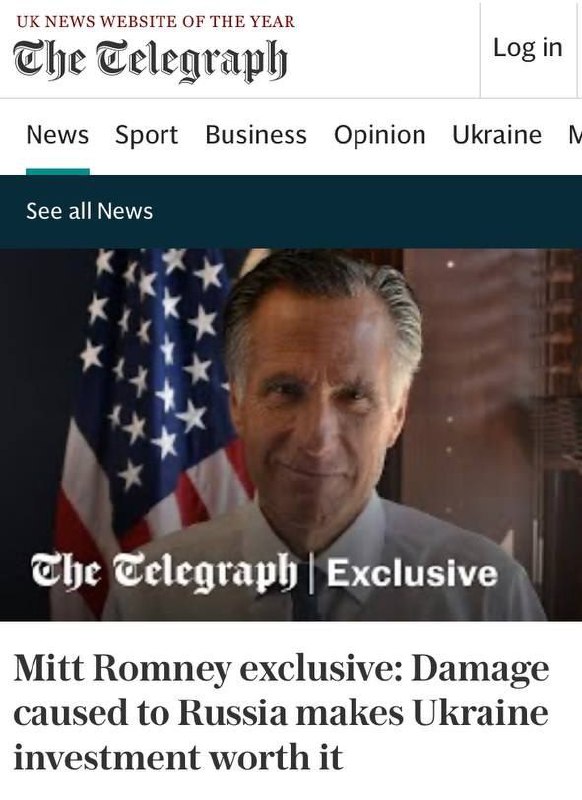Open the Mitt Romney exclusive headline
582x800 pixels.
click(281, 712)
